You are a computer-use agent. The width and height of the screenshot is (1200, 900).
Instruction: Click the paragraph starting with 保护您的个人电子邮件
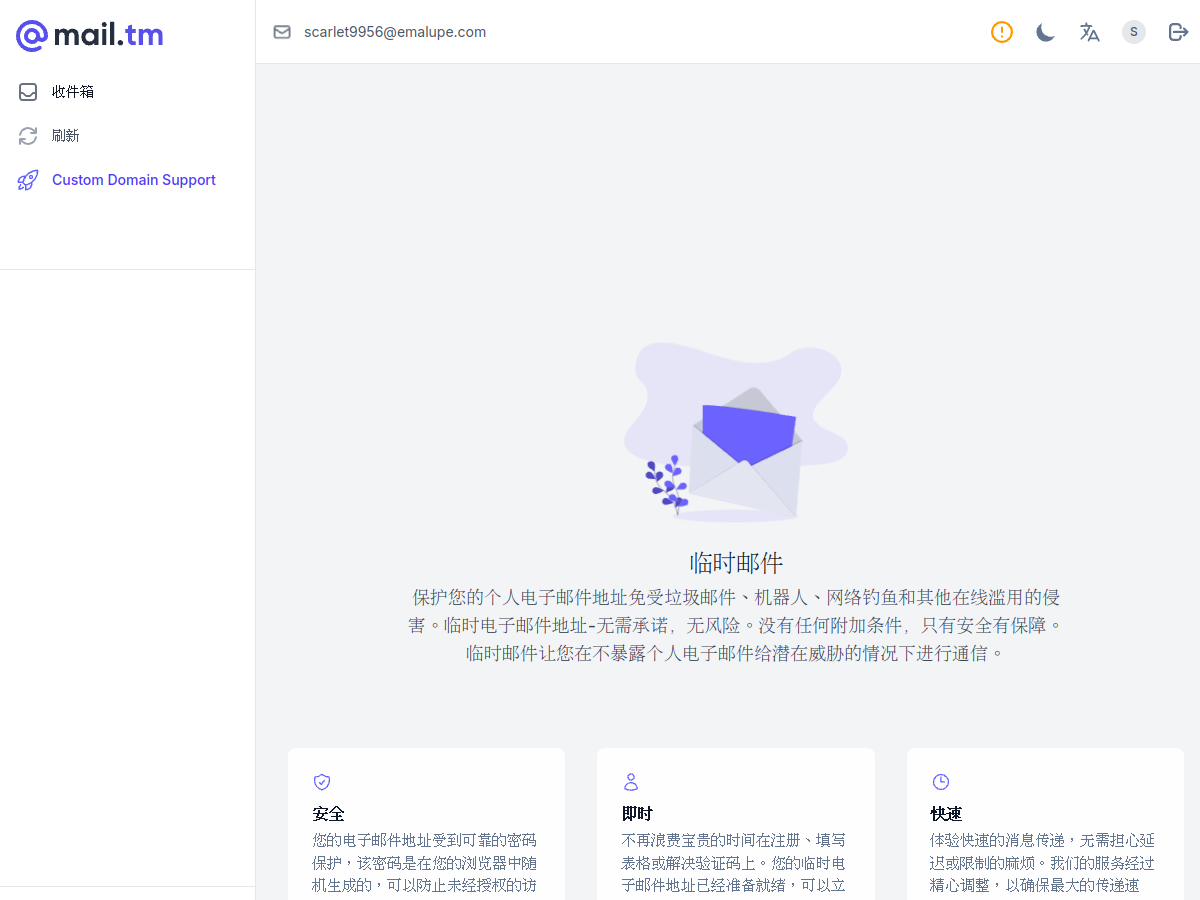(x=736, y=626)
